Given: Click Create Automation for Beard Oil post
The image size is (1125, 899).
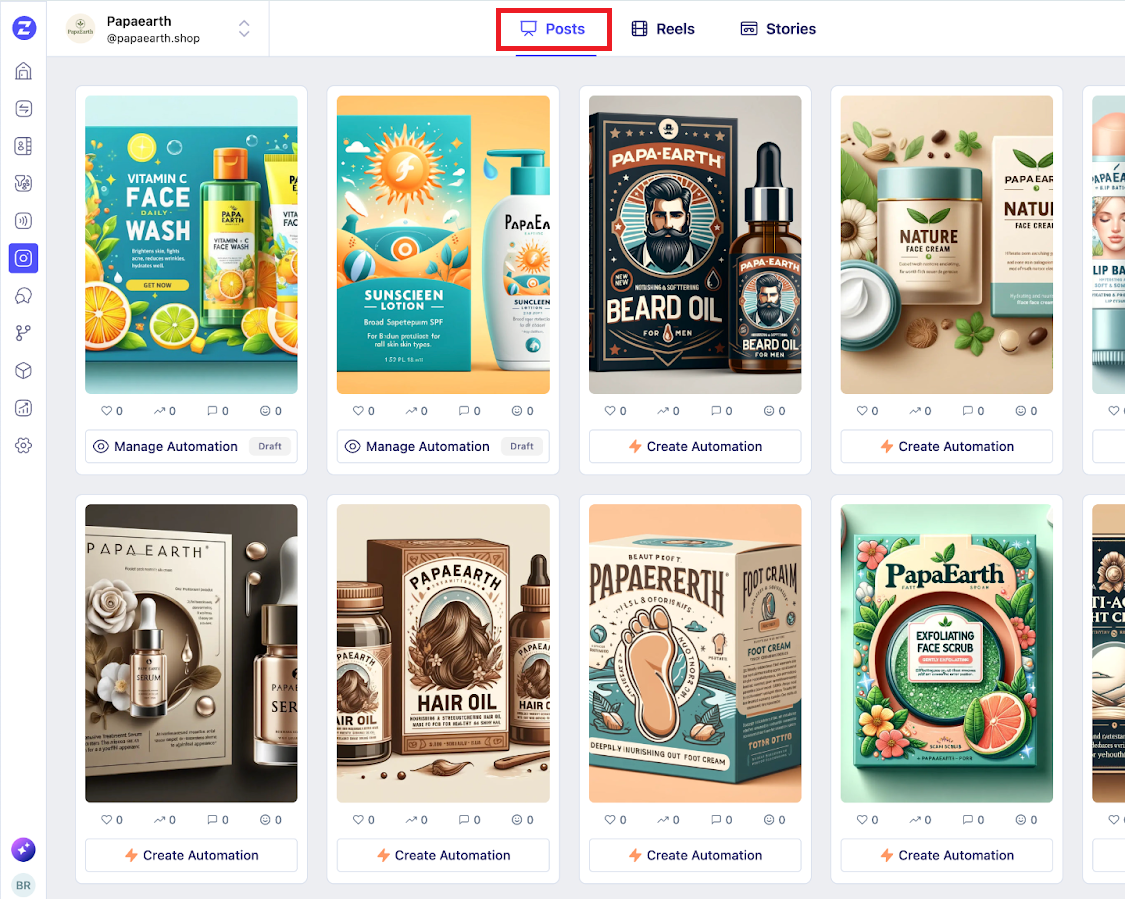Looking at the screenshot, I should pos(695,446).
